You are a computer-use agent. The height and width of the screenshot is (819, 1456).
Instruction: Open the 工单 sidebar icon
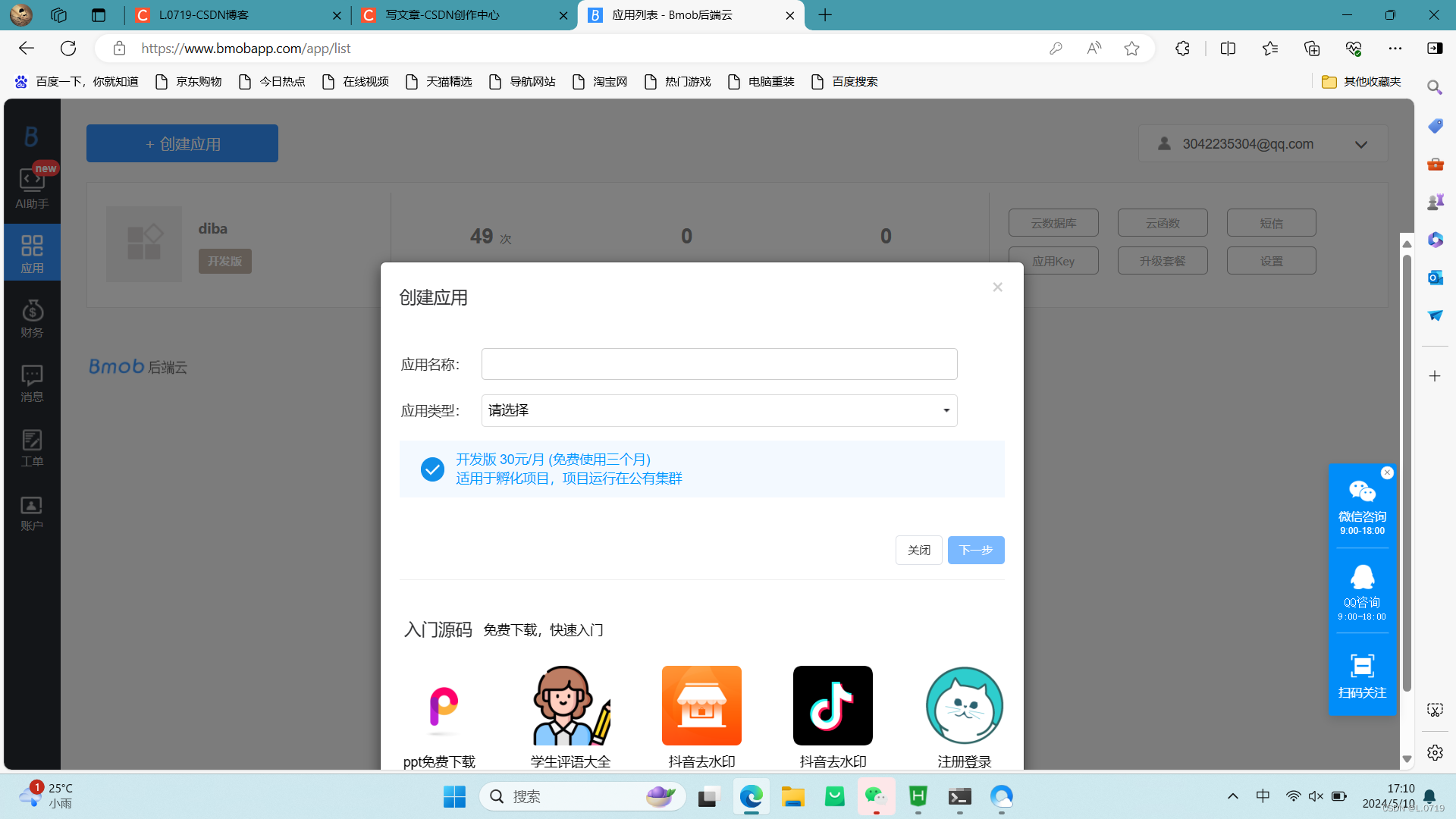click(x=31, y=447)
